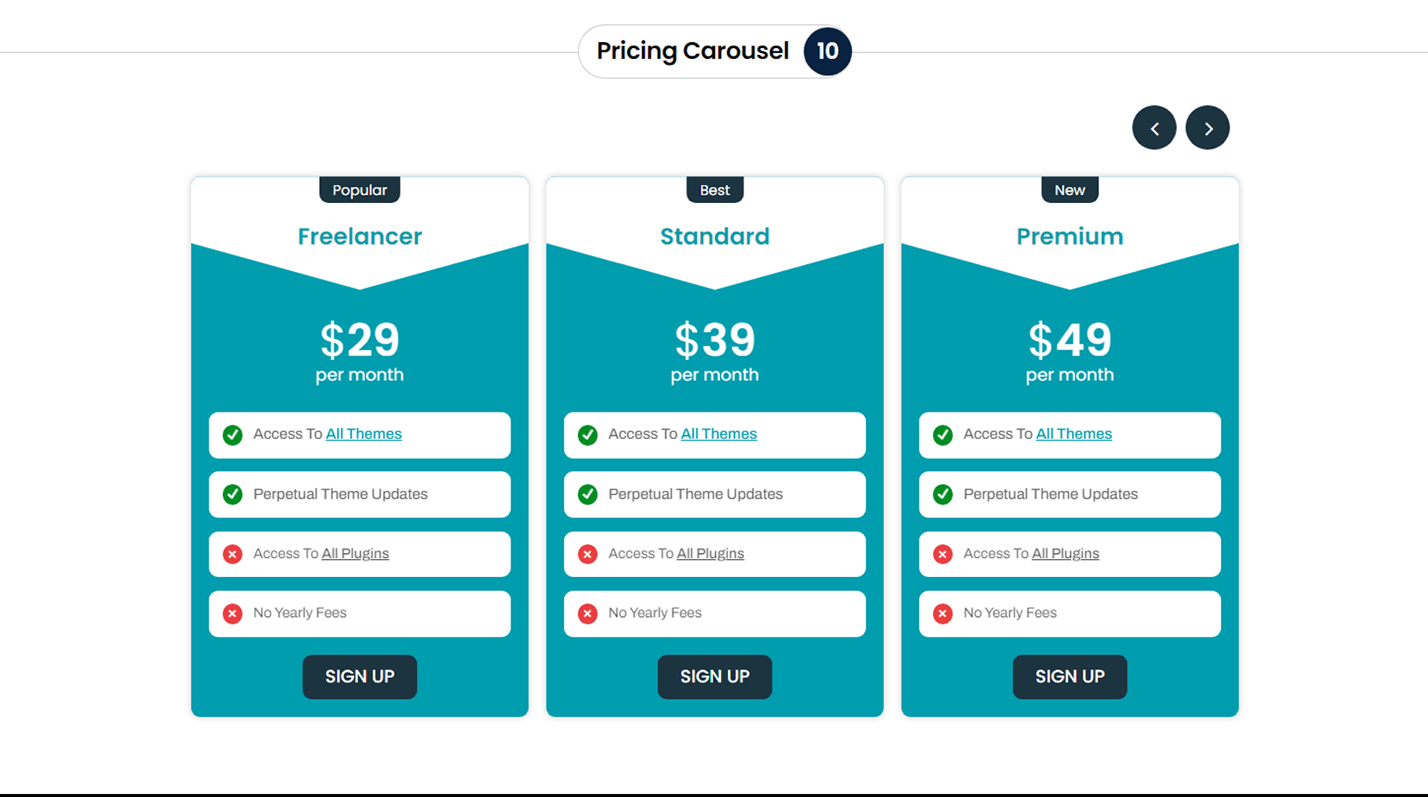The width and height of the screenshot is (1428, 797).
Task: Click red X icon beside Freelancer No Yearly Fees
Action: (232, 613)
